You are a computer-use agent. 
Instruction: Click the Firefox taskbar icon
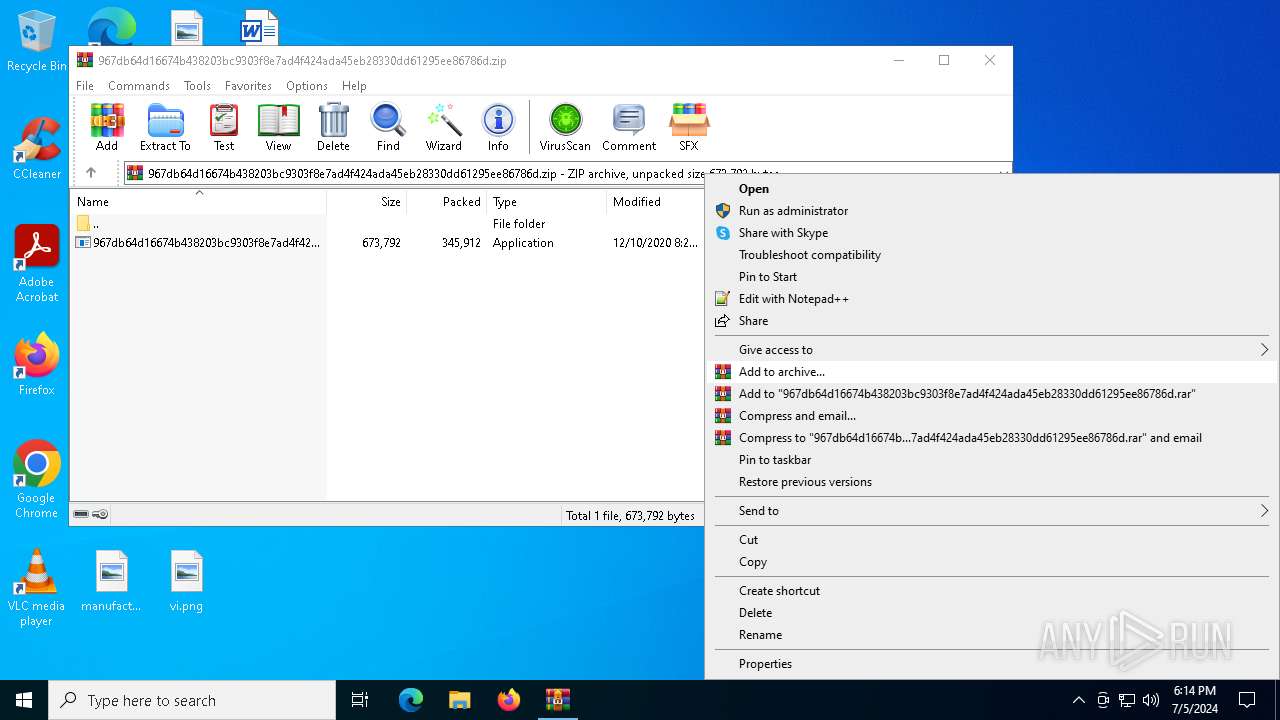pos(509,700)
